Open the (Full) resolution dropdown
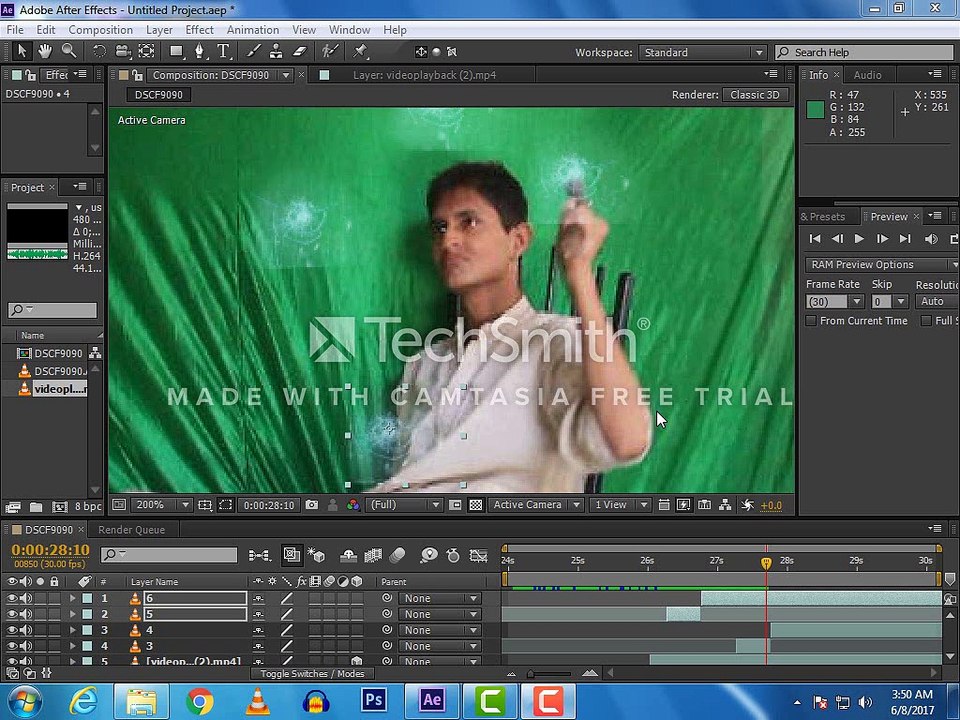Image resolution: width=960 pixels, height=720 pixels. coord(404,505)
